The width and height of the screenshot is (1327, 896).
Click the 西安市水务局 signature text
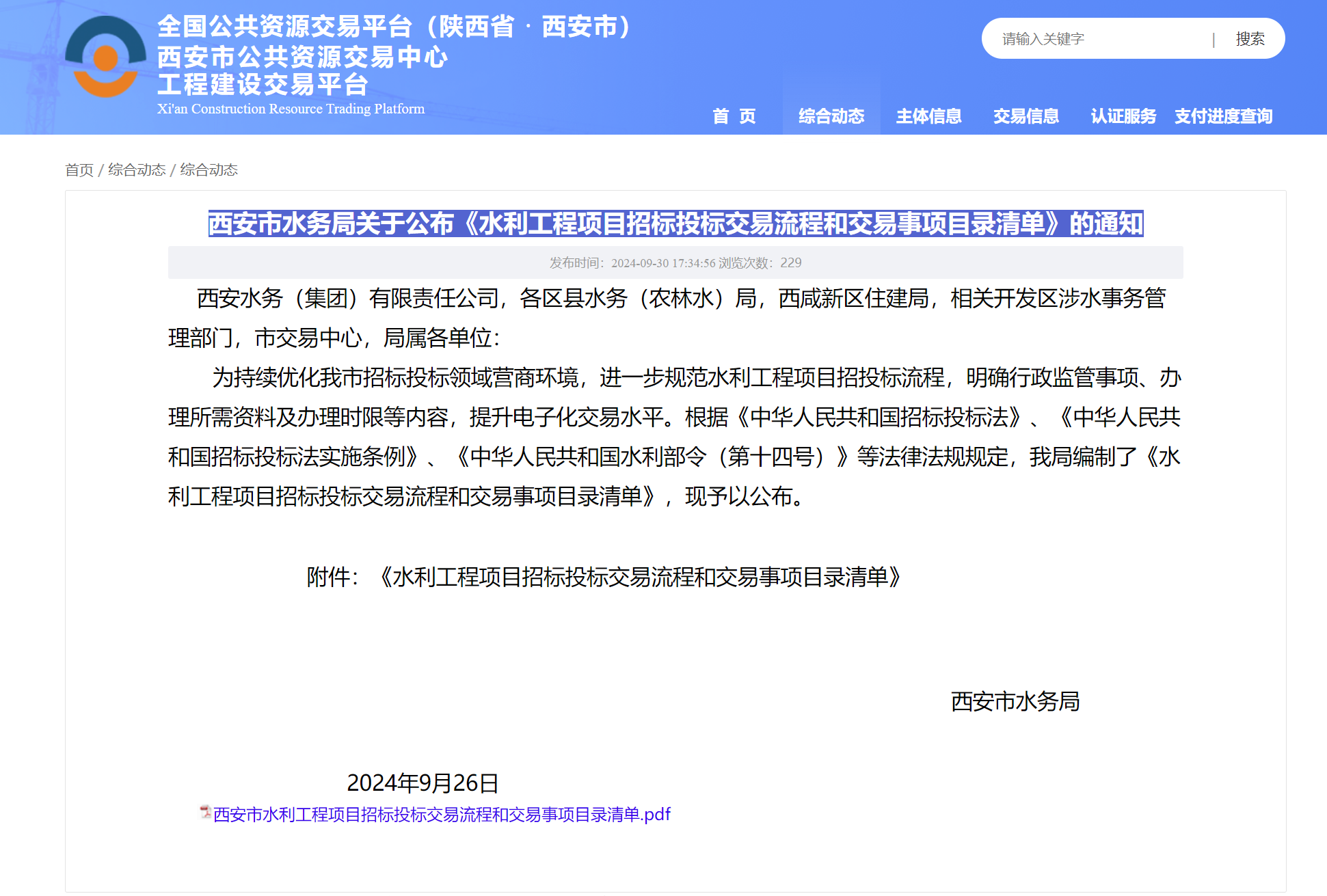click(x=1015, y=701)
